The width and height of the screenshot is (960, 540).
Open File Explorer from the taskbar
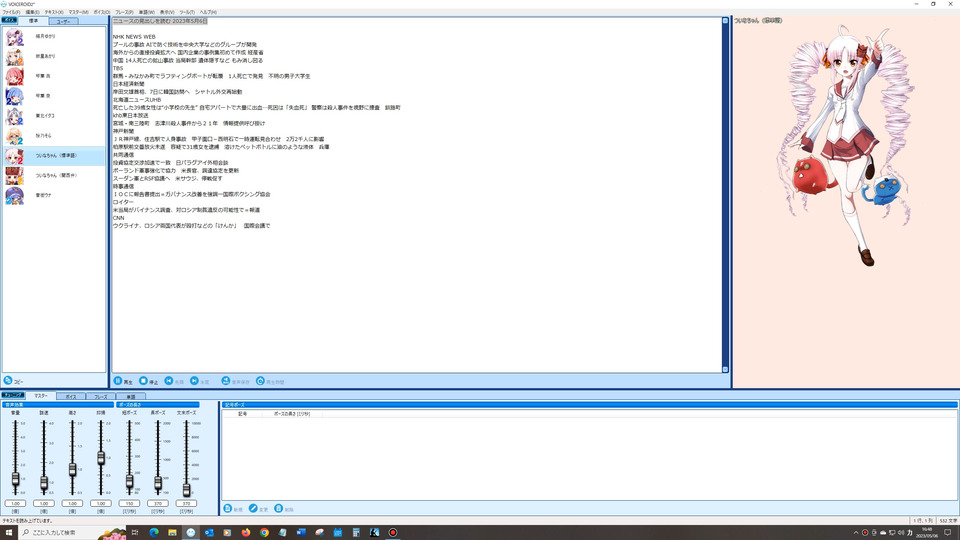pyautogui.click(x=173, y=533)
